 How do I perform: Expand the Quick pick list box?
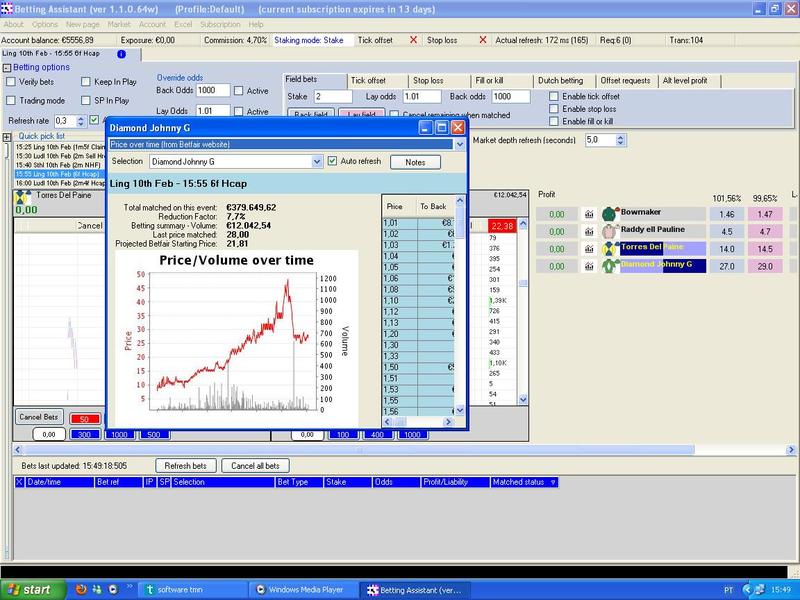tap(7, 137)
